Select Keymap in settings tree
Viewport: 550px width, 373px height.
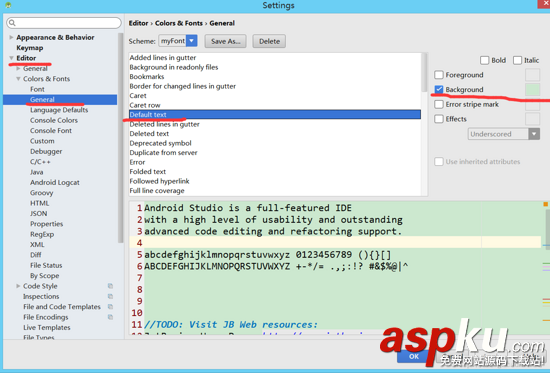30,48
